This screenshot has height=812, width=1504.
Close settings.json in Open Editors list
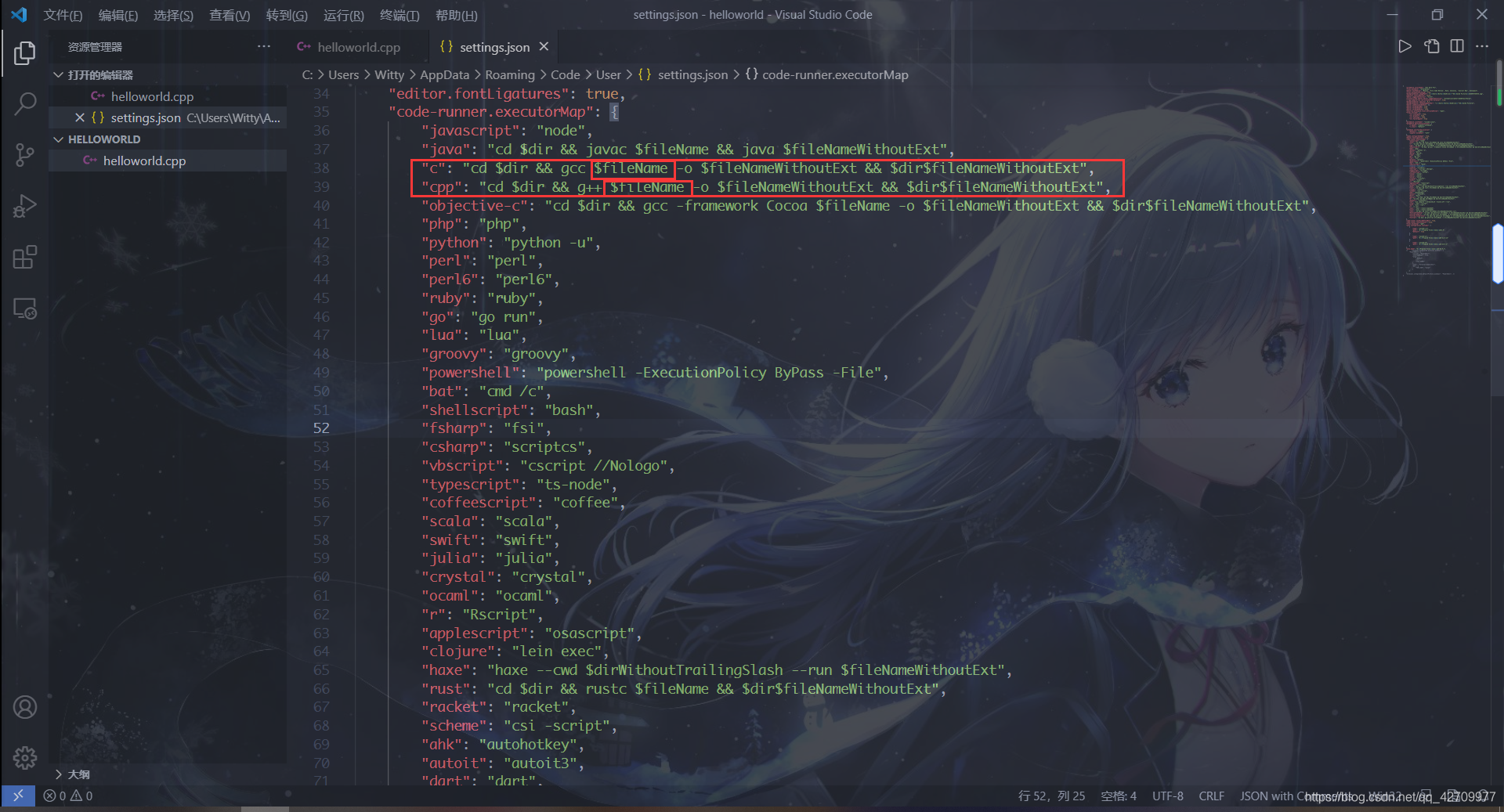(80, 117)
